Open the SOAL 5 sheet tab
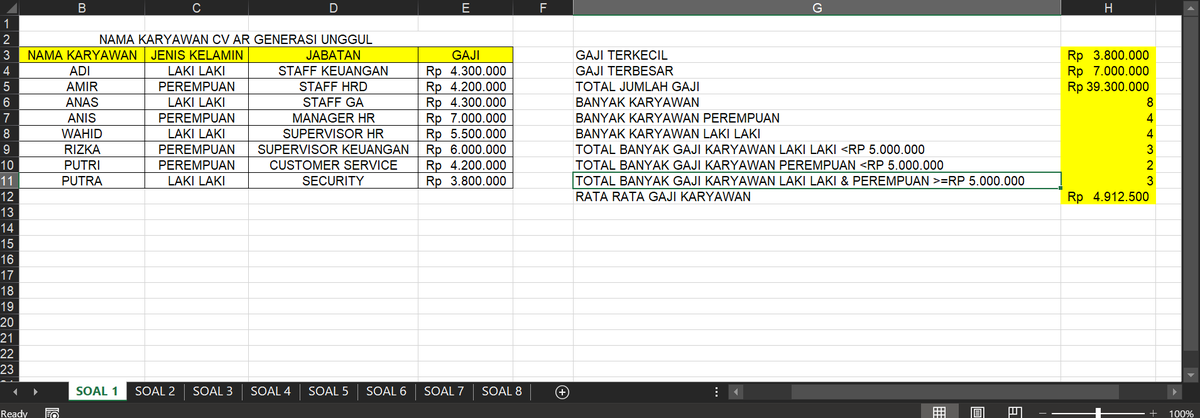The height and width of the screenshot is (418, 1200). [x=329, y=392]
